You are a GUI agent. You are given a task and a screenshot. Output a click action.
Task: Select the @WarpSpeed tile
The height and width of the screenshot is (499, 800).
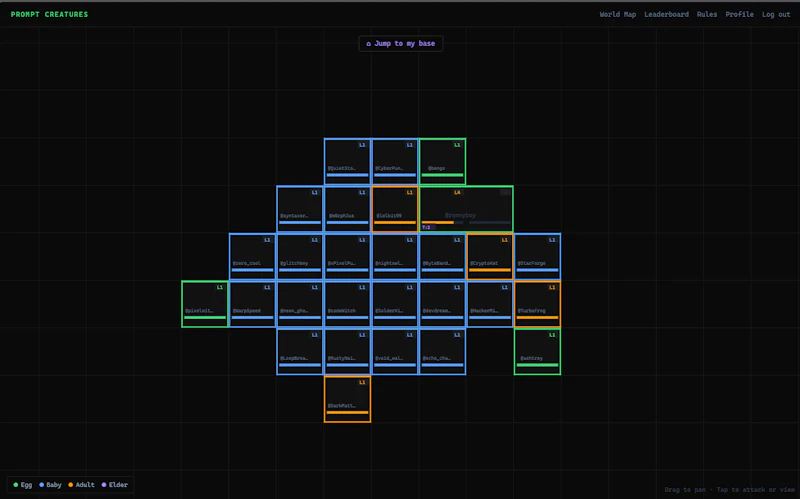(253, 304)
